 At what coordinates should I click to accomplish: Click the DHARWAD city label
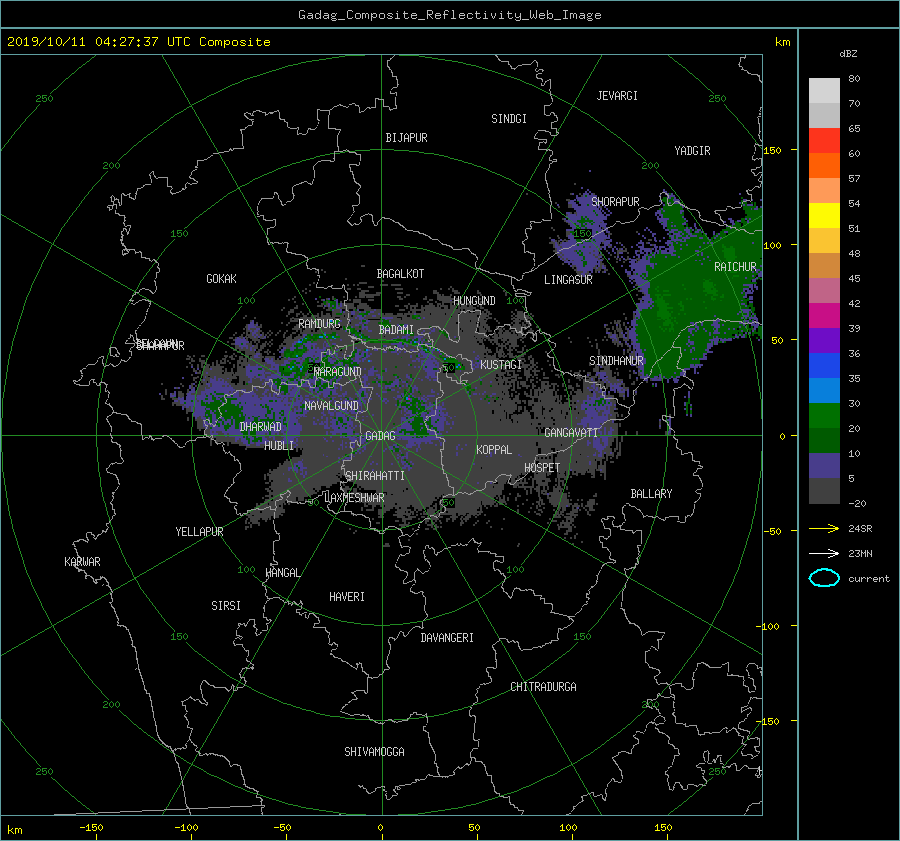point(261,427)
